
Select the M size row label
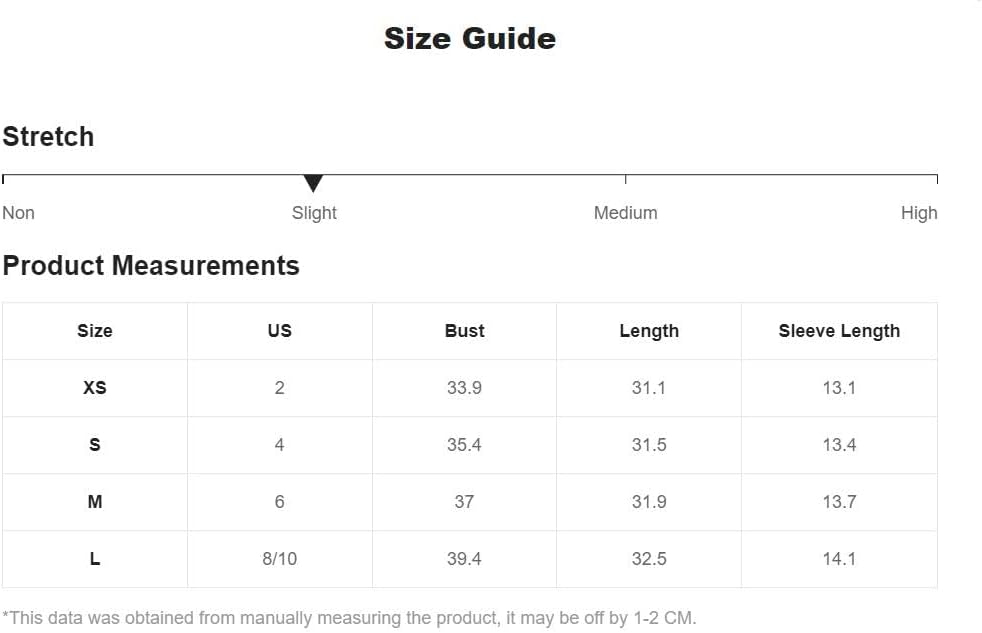click(x=95, y=502)
